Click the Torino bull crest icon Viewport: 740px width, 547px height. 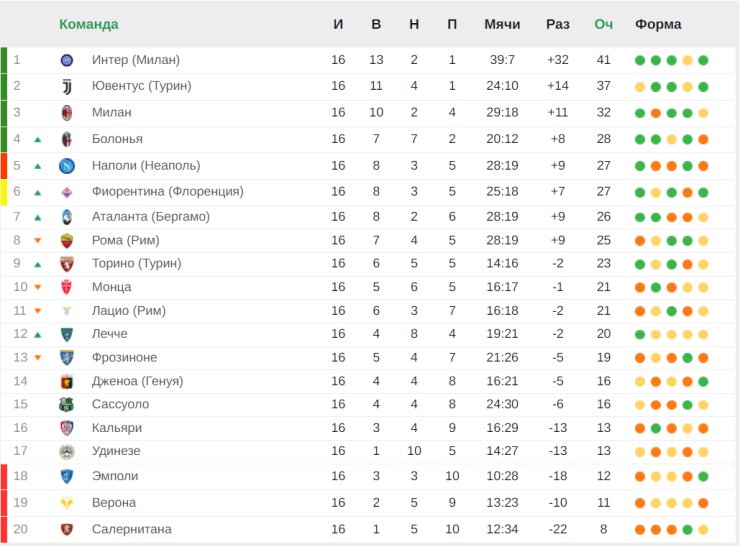67,264
